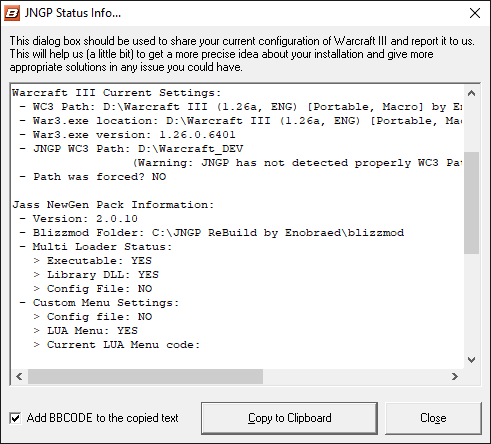Click the horizontal scrollbar left arrow
Screen dimensions: 491x444
point(19,377)
